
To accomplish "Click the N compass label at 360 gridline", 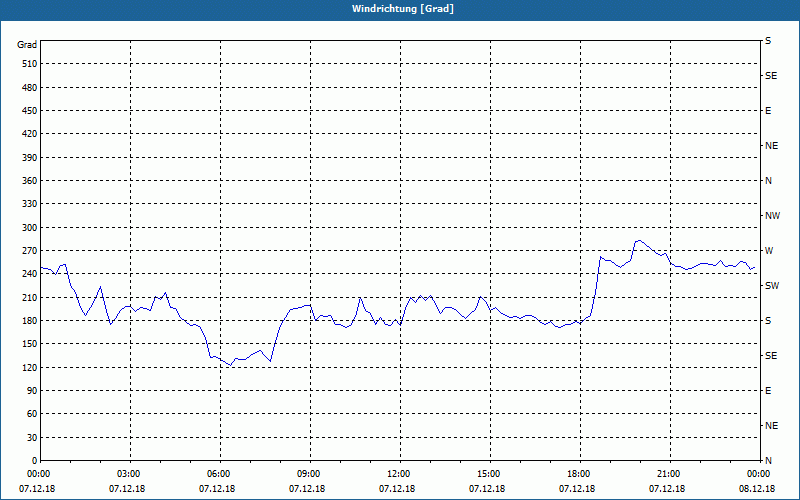I will [x=768, y=181].
